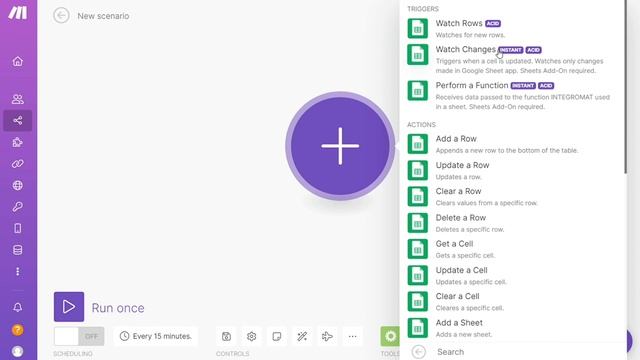Screen dimensions: 640x360
Task: Open Scenario settings gear icon
Action: pos(251,336)
